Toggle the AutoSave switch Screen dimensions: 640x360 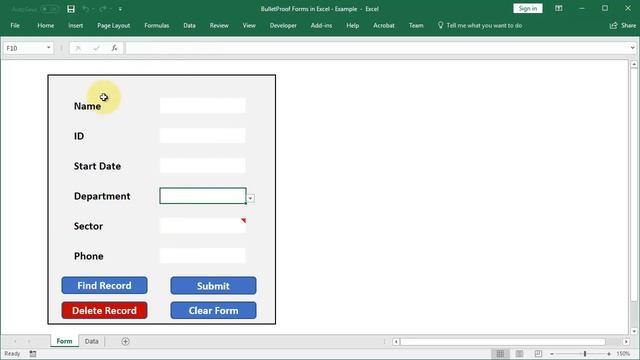click(50, 9)
